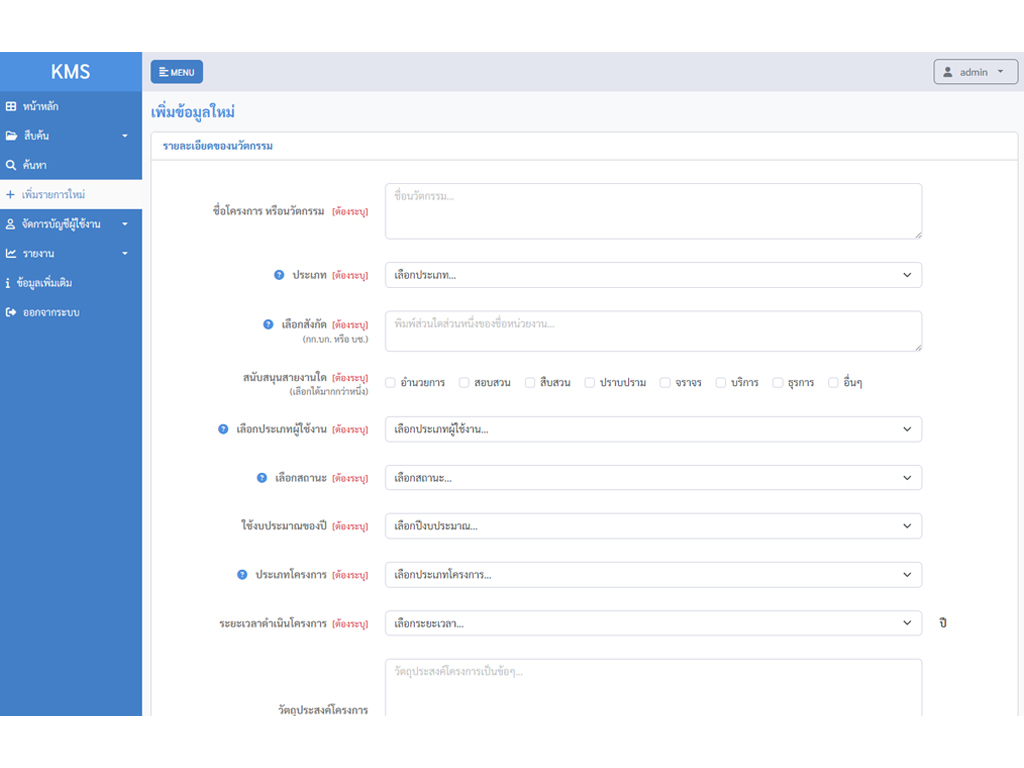Open the admin user menu button

[975, 72]
